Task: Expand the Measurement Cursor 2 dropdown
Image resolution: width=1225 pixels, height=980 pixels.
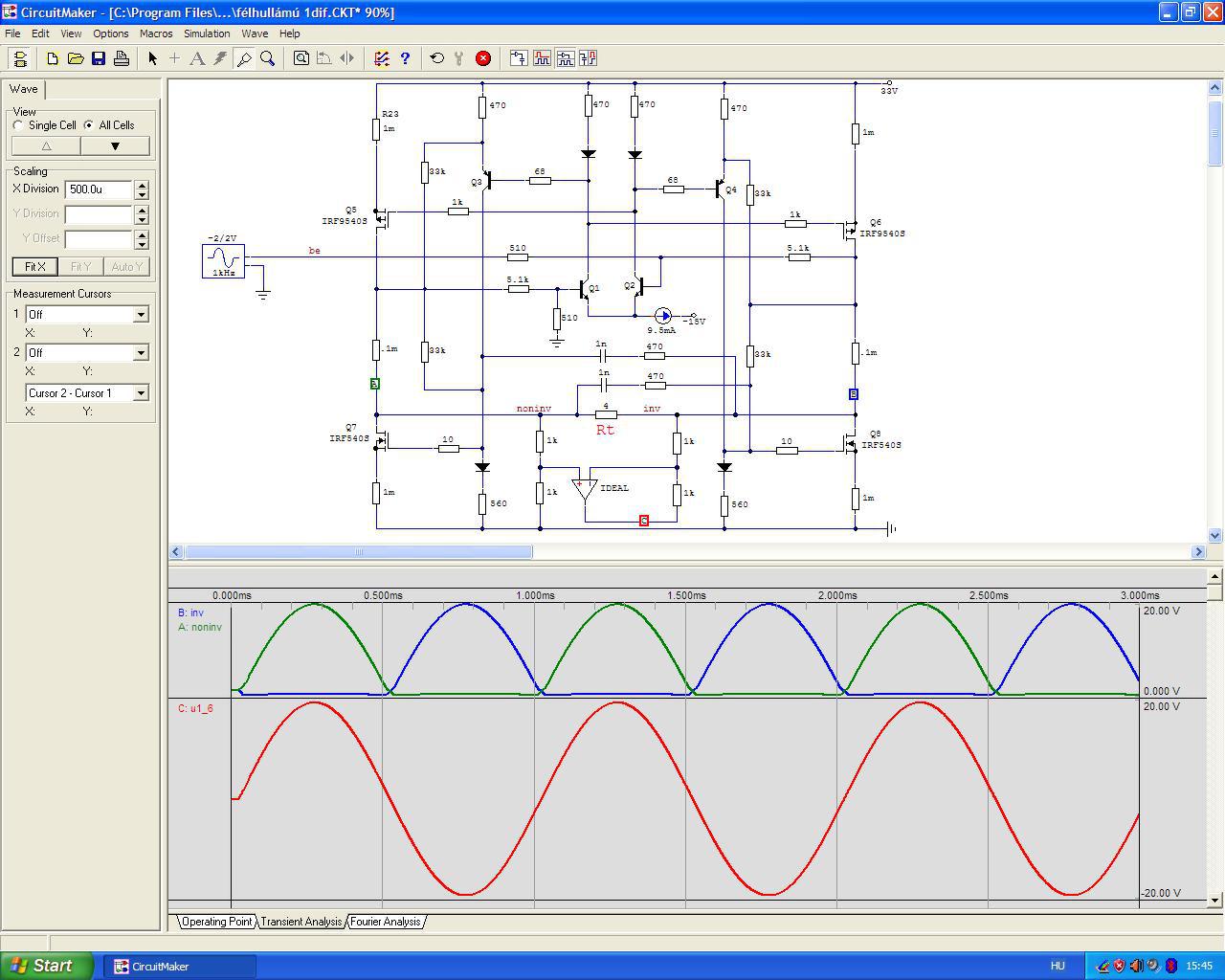Action: coord(141,353)
